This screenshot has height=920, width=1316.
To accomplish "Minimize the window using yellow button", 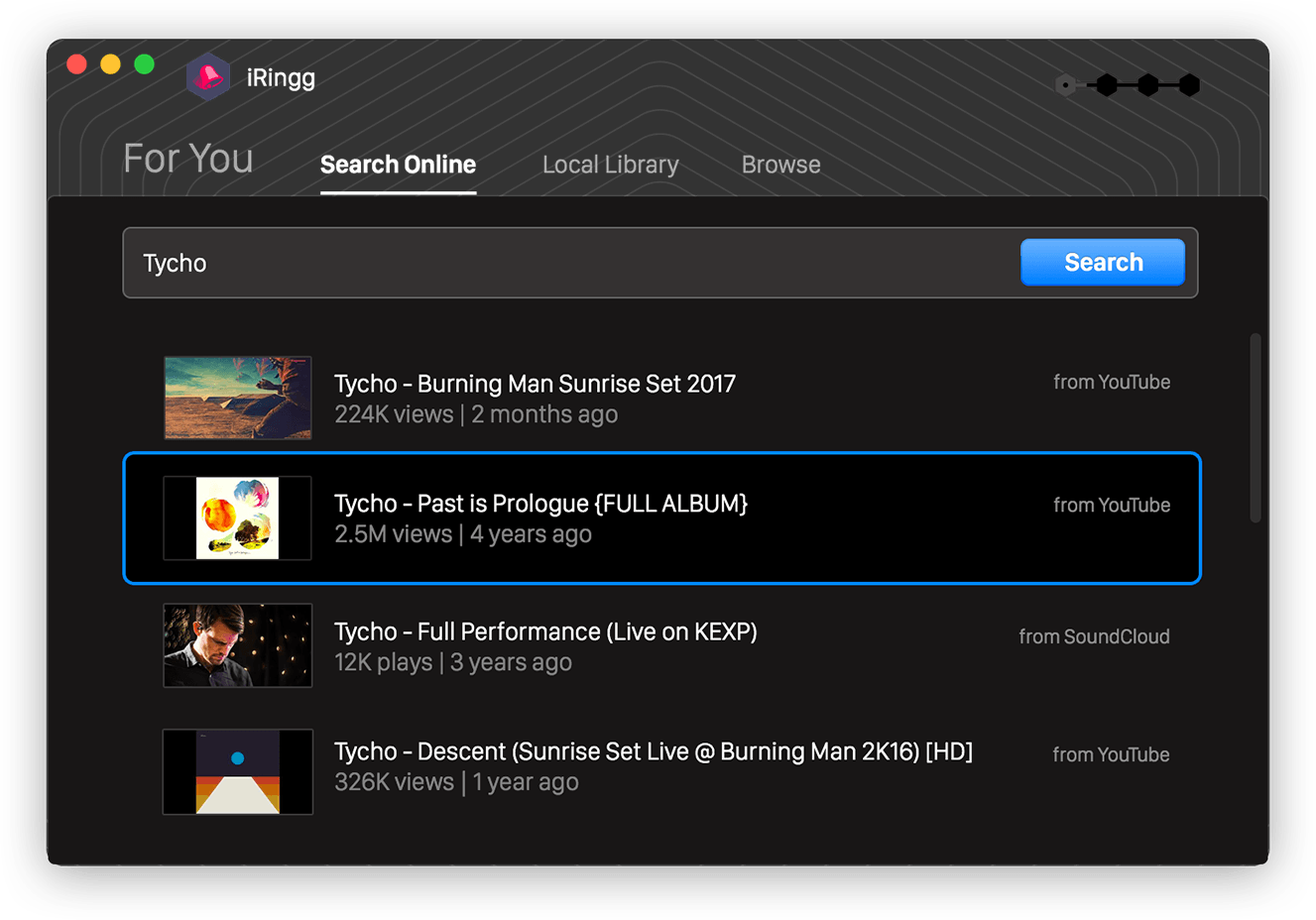I will (x=110, y=64).
